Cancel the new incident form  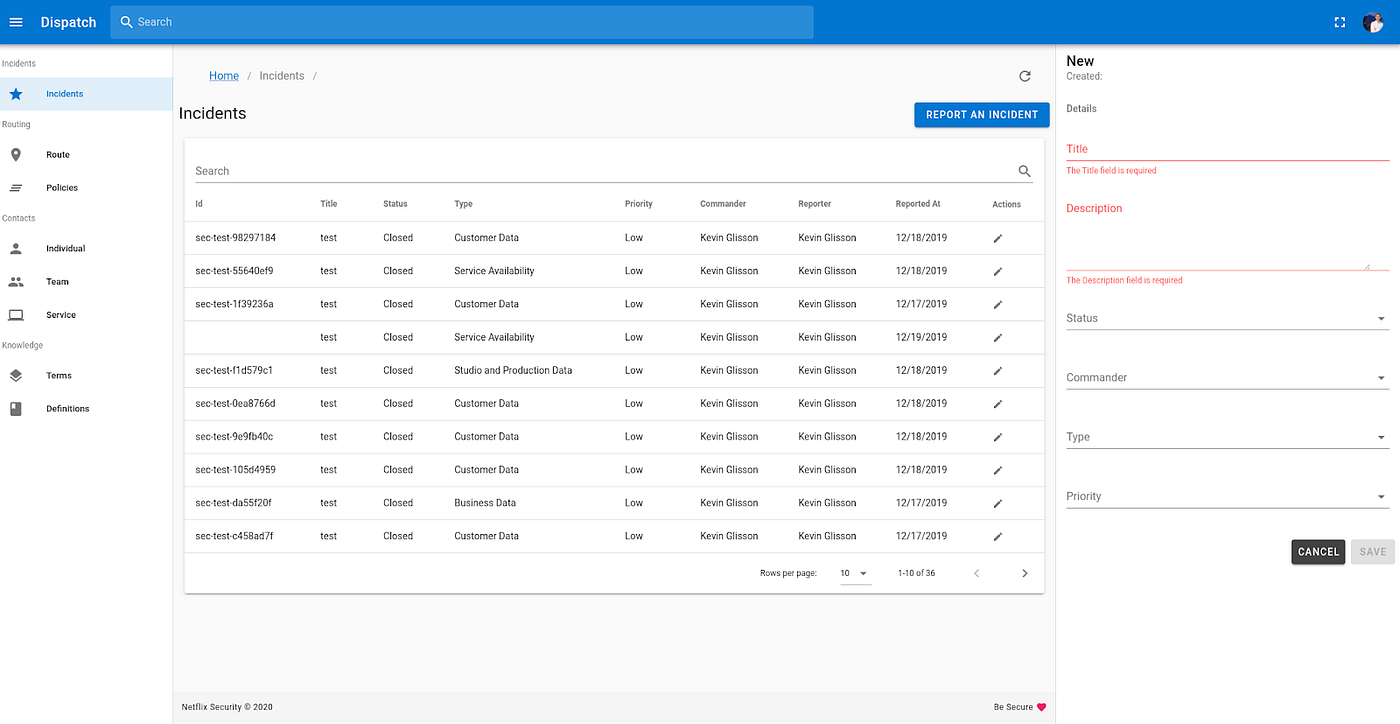click(1318, 551)
